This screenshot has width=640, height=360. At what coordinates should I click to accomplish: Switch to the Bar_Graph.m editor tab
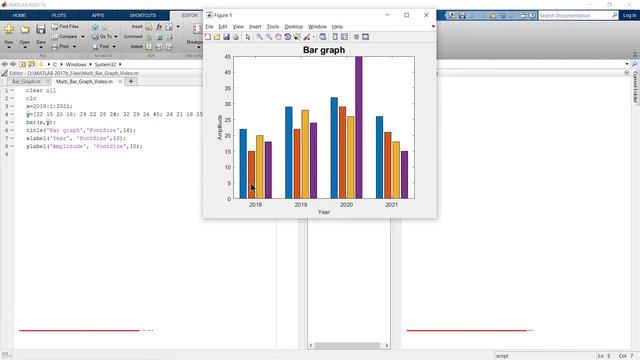tap(26, 82)
